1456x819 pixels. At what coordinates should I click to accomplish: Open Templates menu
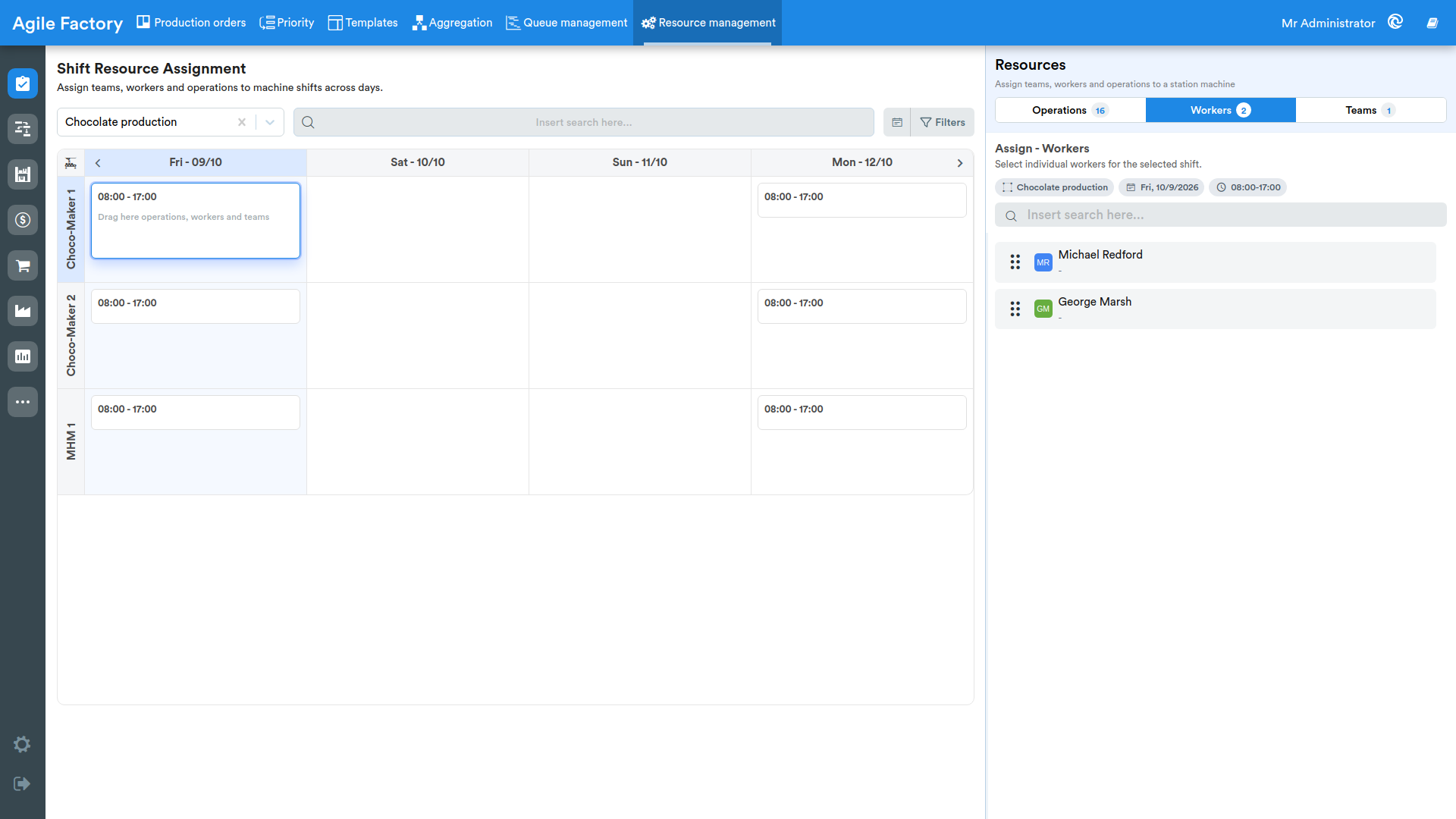[362, 23]
